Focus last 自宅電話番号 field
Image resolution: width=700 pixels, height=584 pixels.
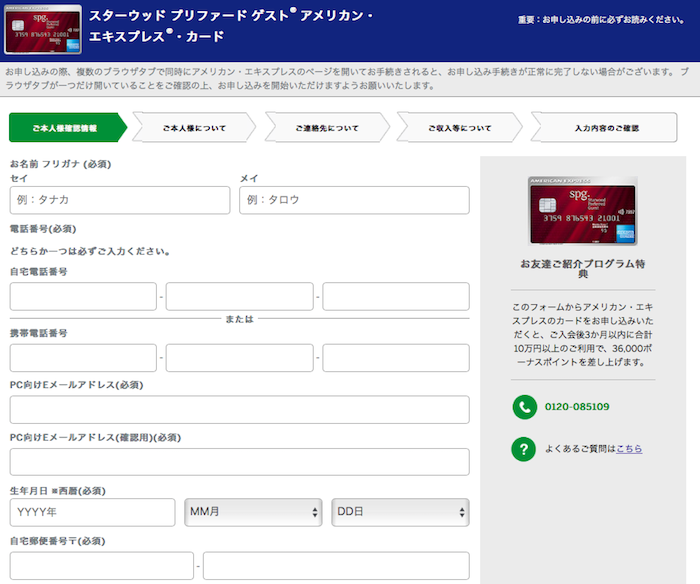pyautogui.click(x=396, y=296)
